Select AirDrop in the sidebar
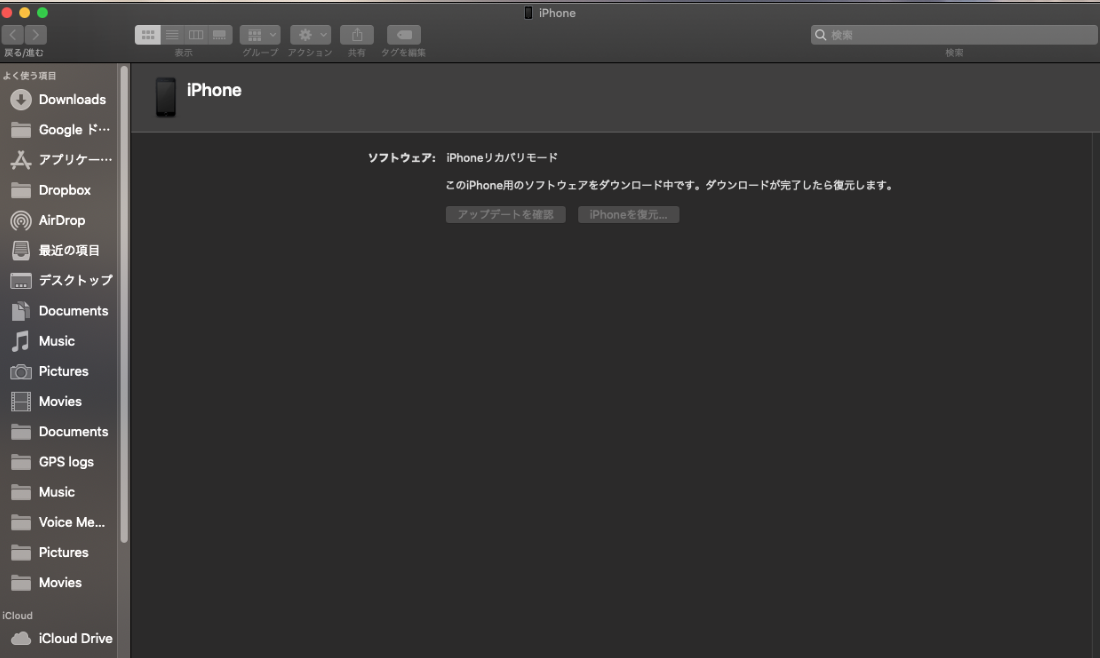The height and width of the screenshot is (658, 1100). 59,220
